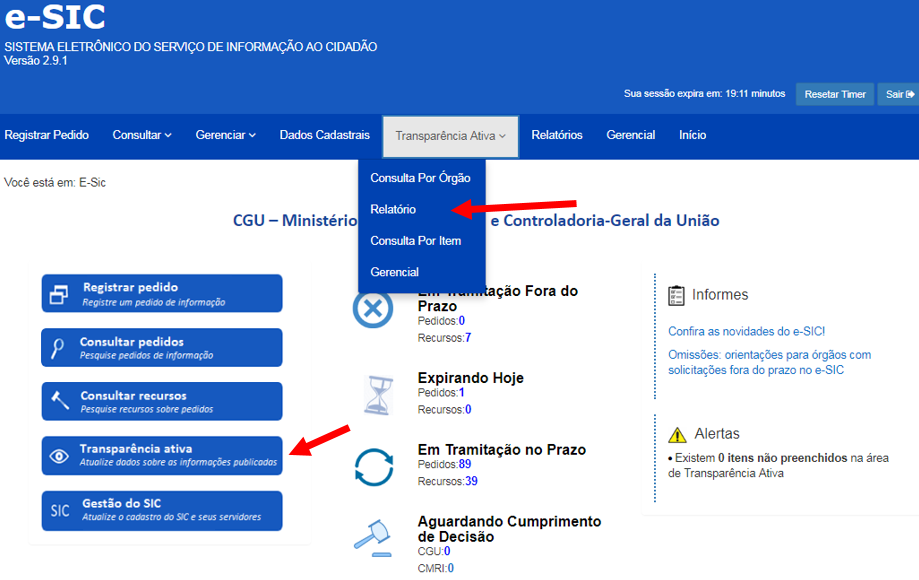The height and width of the screenshot is (580, 919).
Task: Select Consulta Por Órgão from dropdown
Action: (420, 178)
